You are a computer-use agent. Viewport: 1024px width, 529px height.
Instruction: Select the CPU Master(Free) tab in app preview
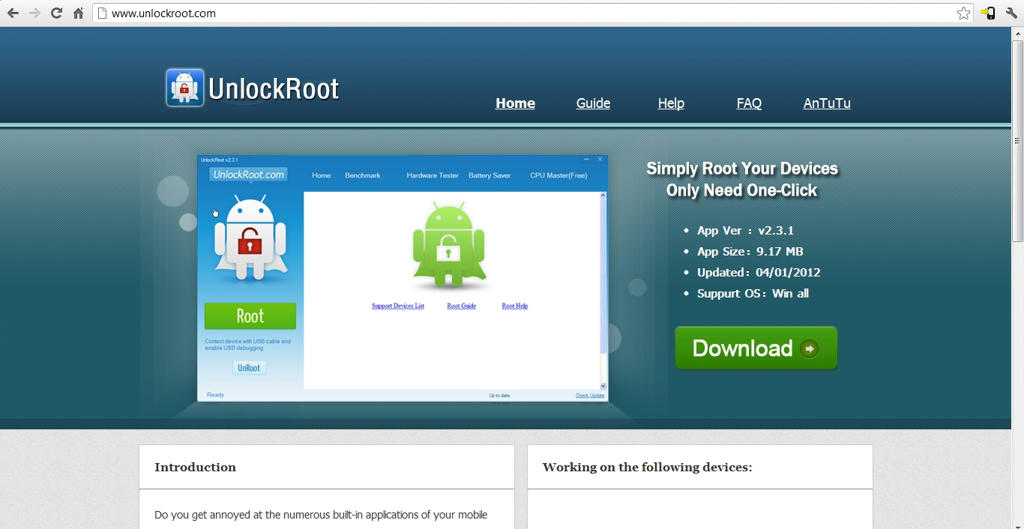558,175
